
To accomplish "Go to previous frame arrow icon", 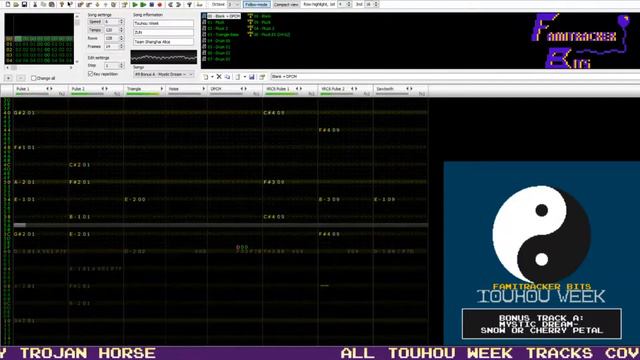I will 171,4.
